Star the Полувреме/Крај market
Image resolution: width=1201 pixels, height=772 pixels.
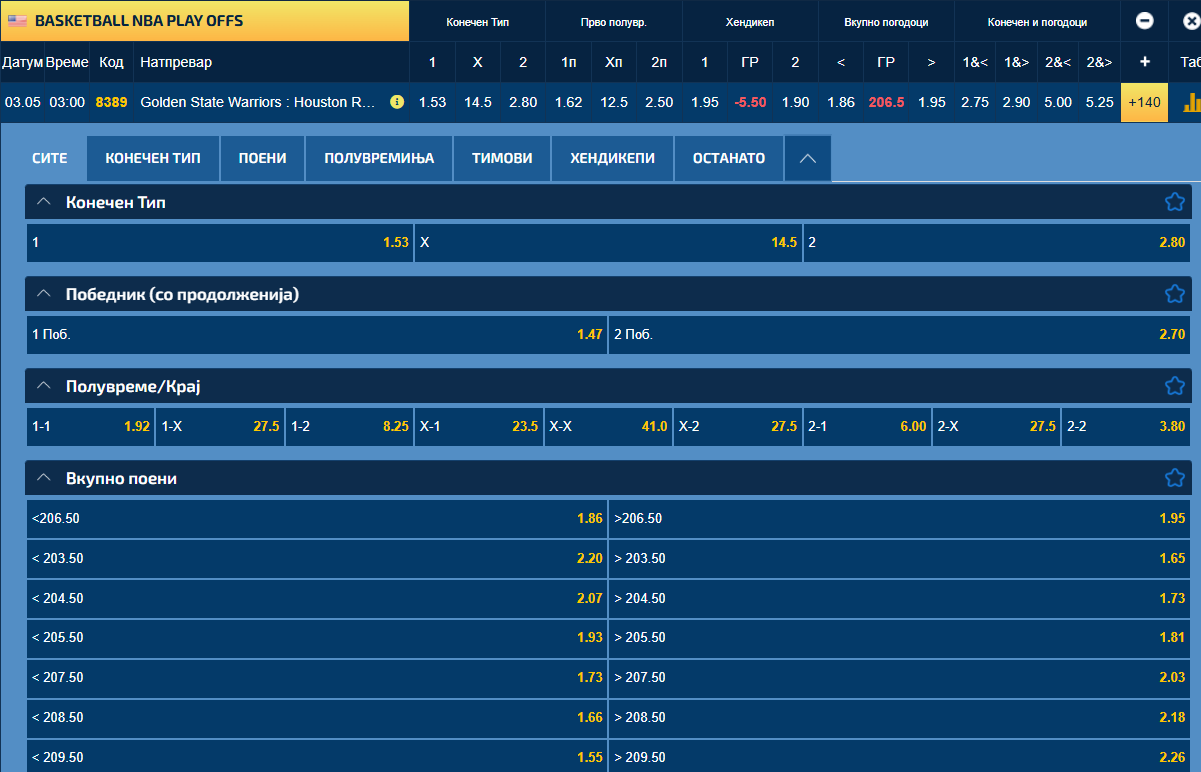[1174, 386]
